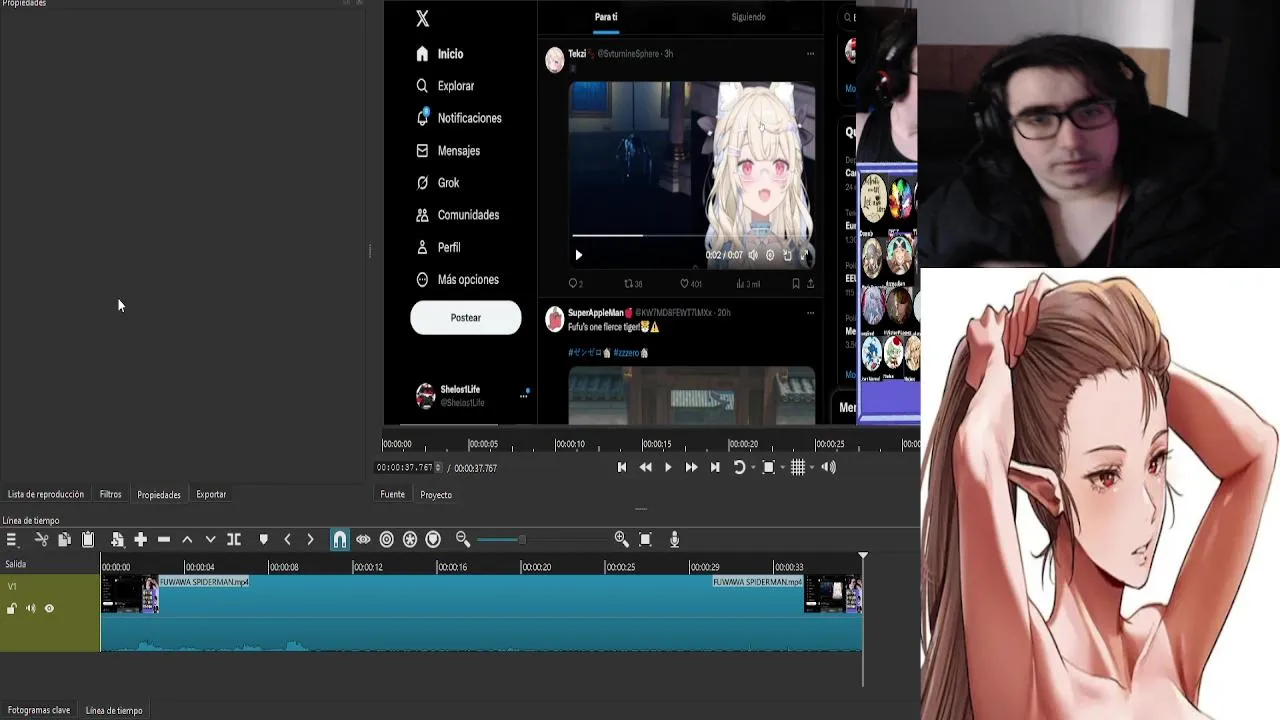1280x720 pixels.
Task: Like the Tekzi tweet heart icon
Action: (x=684, y=284)
